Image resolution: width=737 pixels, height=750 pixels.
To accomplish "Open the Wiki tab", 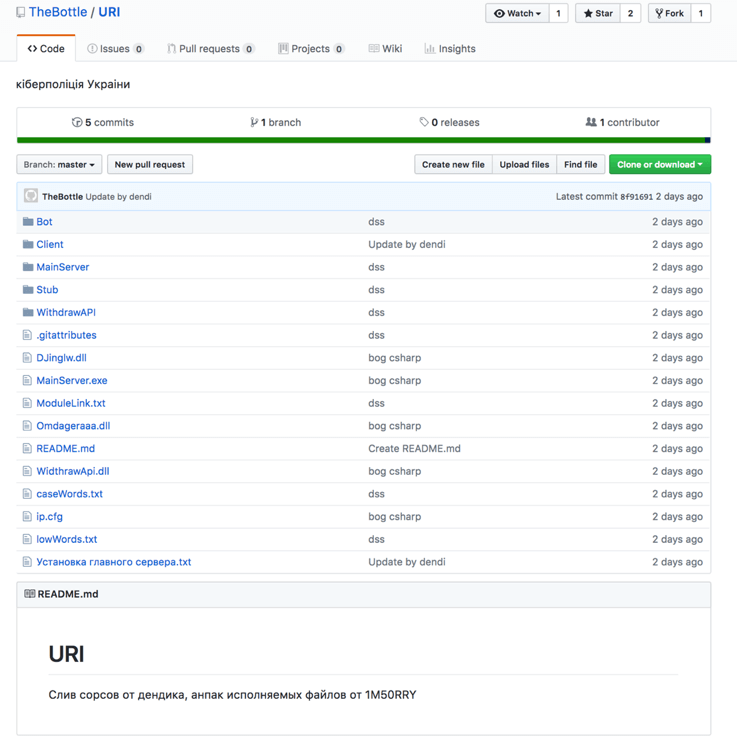I will pos(385,49).
